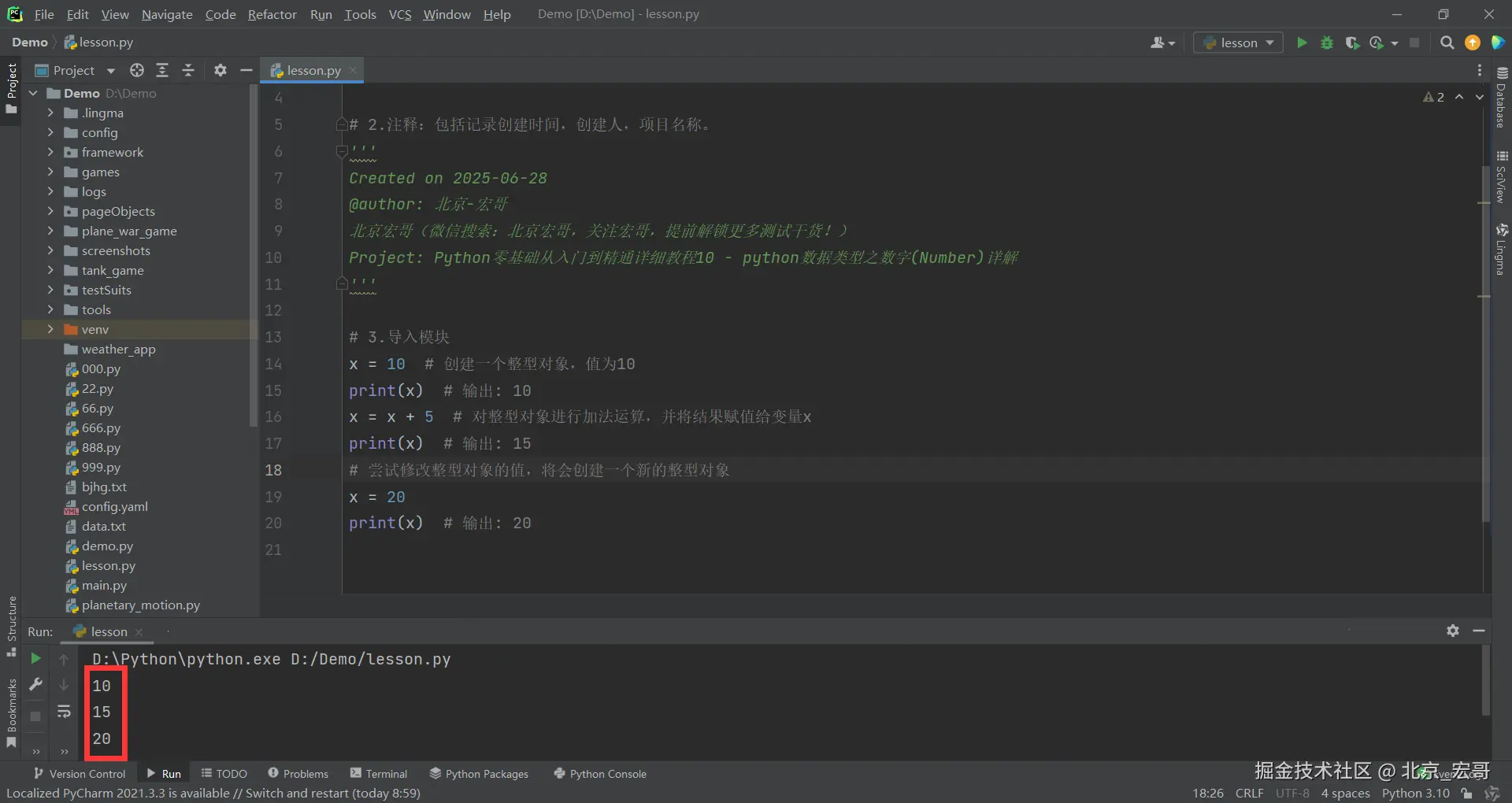Open the Python Console tool window

pos(600,774)
